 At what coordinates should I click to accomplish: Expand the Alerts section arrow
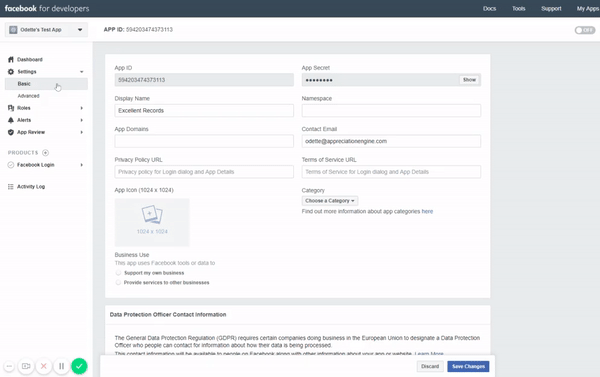[x=82, y=120]
